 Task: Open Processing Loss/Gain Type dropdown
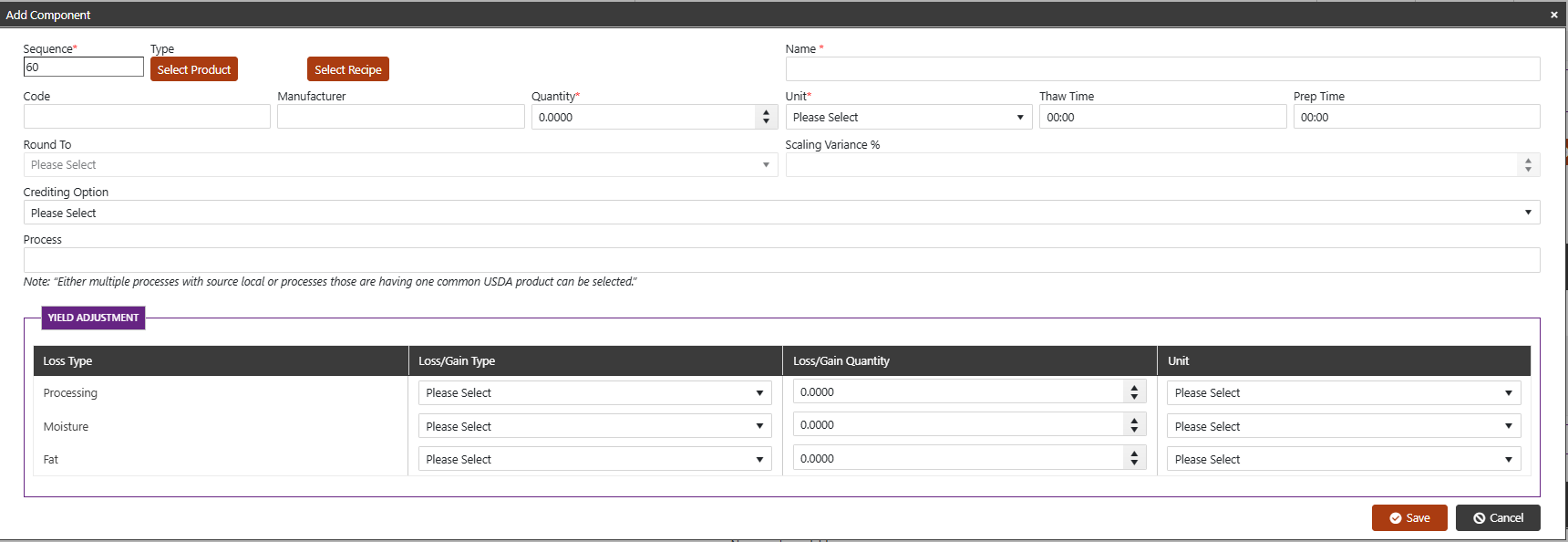tap(594, 392)
